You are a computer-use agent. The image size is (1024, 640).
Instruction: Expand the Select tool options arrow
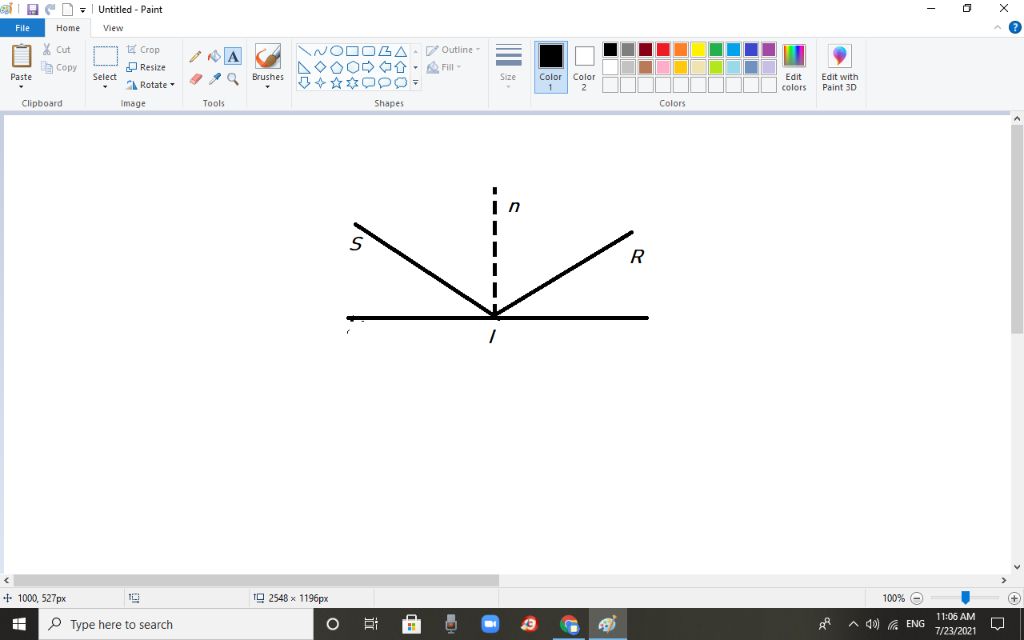pos(105,87)
